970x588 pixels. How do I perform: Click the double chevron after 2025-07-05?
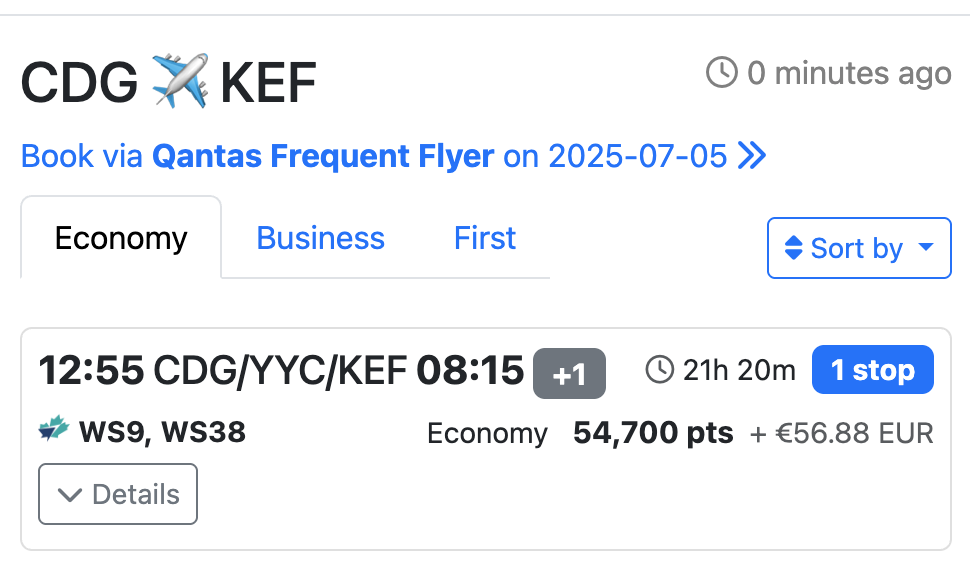752,155
